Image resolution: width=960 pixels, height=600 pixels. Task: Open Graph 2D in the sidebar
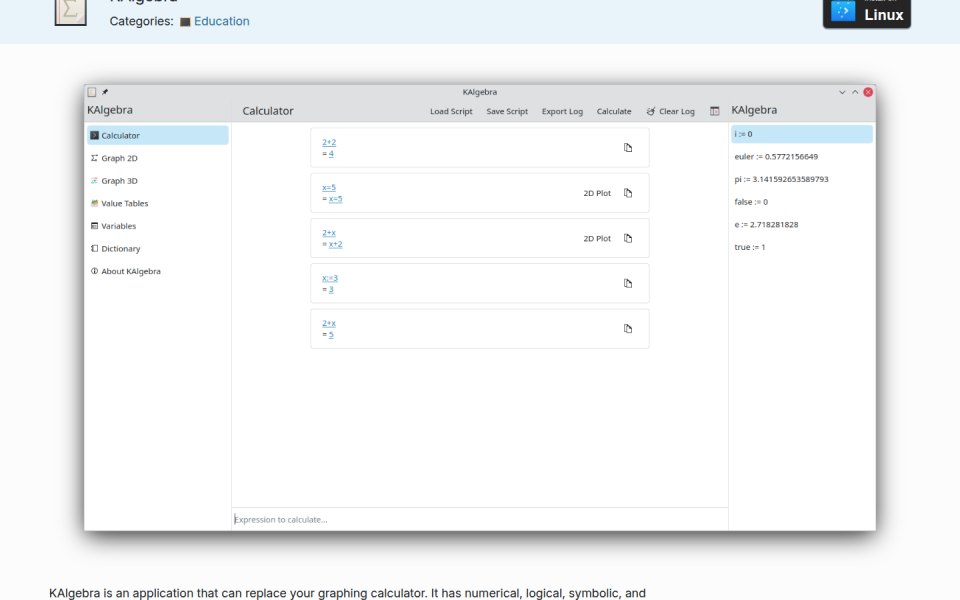click(157, 158)
